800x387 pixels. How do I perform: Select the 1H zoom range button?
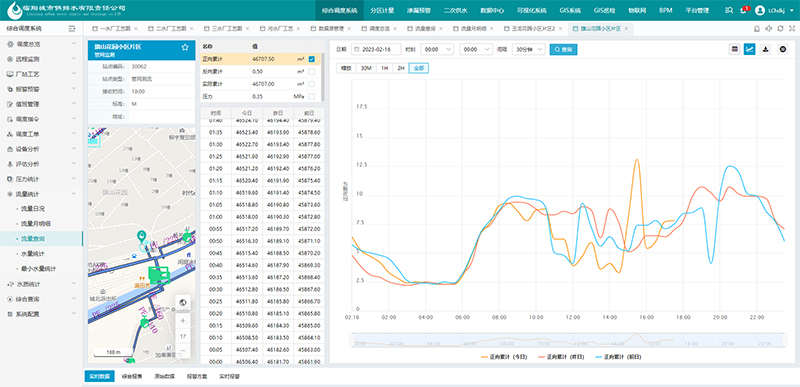384,68
